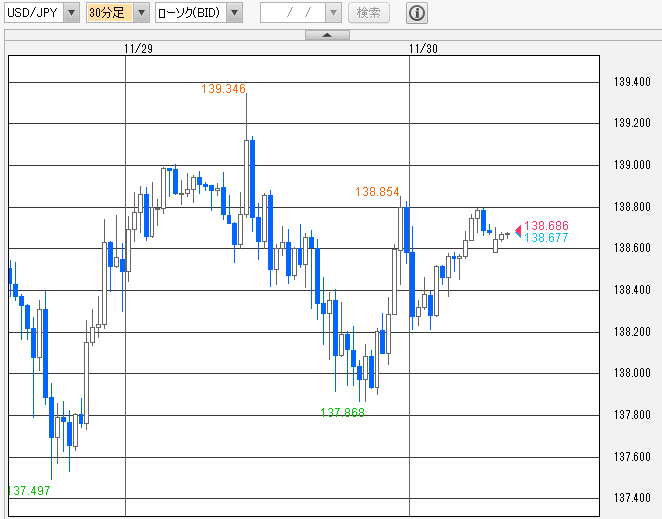Click the 138.800 price axis label
Viewport: 662px width, 519px height.
[632, 207]
